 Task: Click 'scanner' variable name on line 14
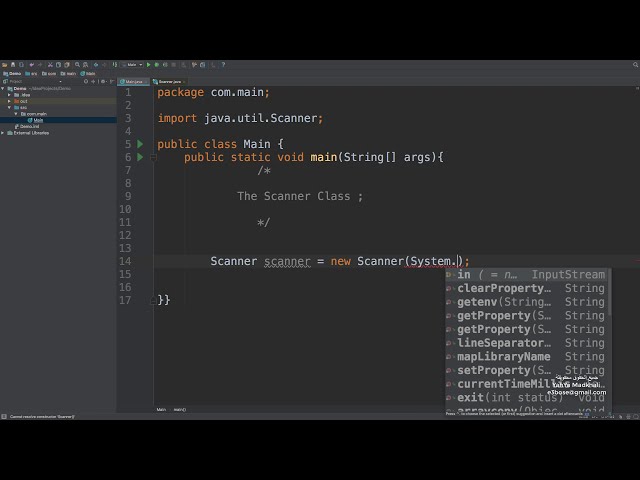coord(287,261)
